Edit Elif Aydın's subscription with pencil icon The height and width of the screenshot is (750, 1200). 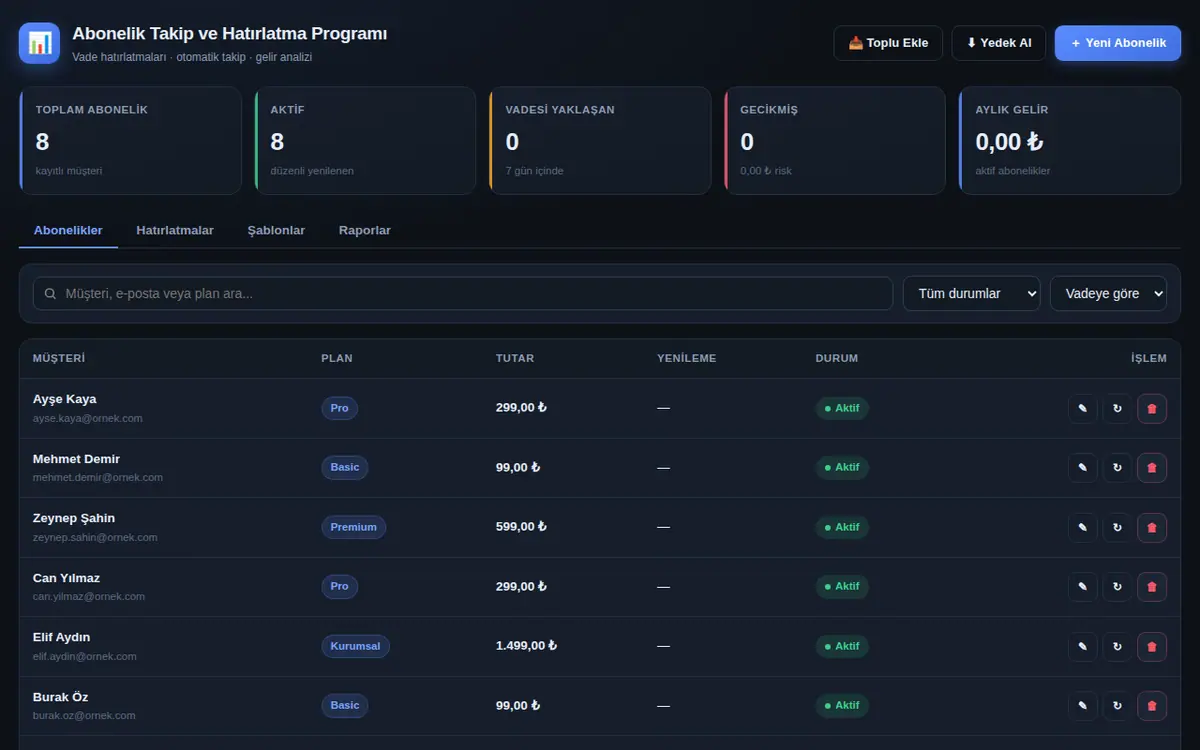pyautogui.click(x=1082, y=646)
